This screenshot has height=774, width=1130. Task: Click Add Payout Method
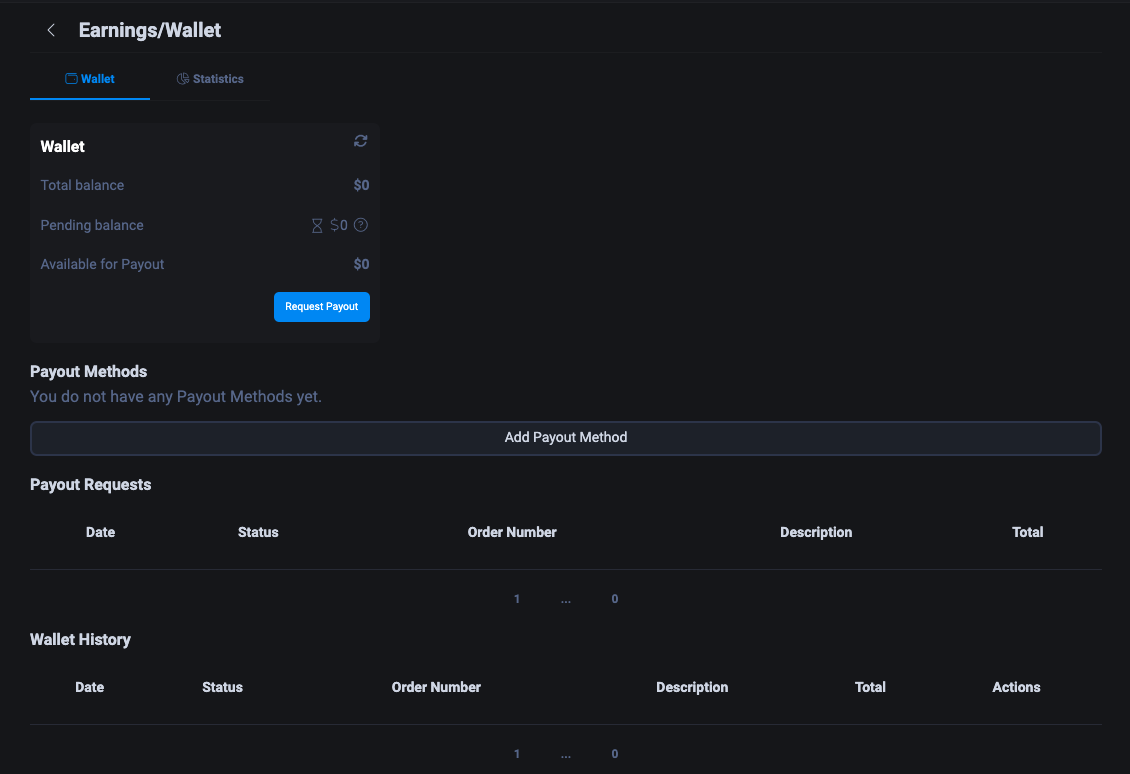(565, 437)
